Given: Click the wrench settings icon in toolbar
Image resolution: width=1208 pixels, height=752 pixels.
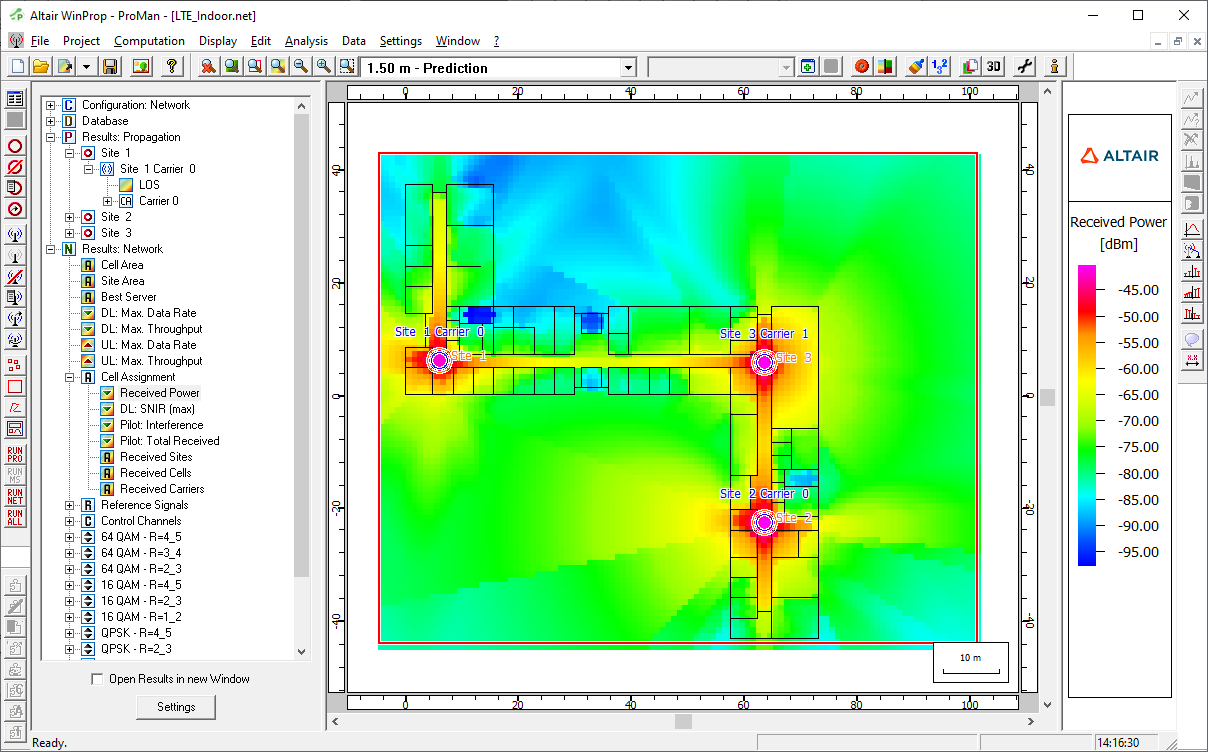Looking at the screenshot, I should point(1024,66).
